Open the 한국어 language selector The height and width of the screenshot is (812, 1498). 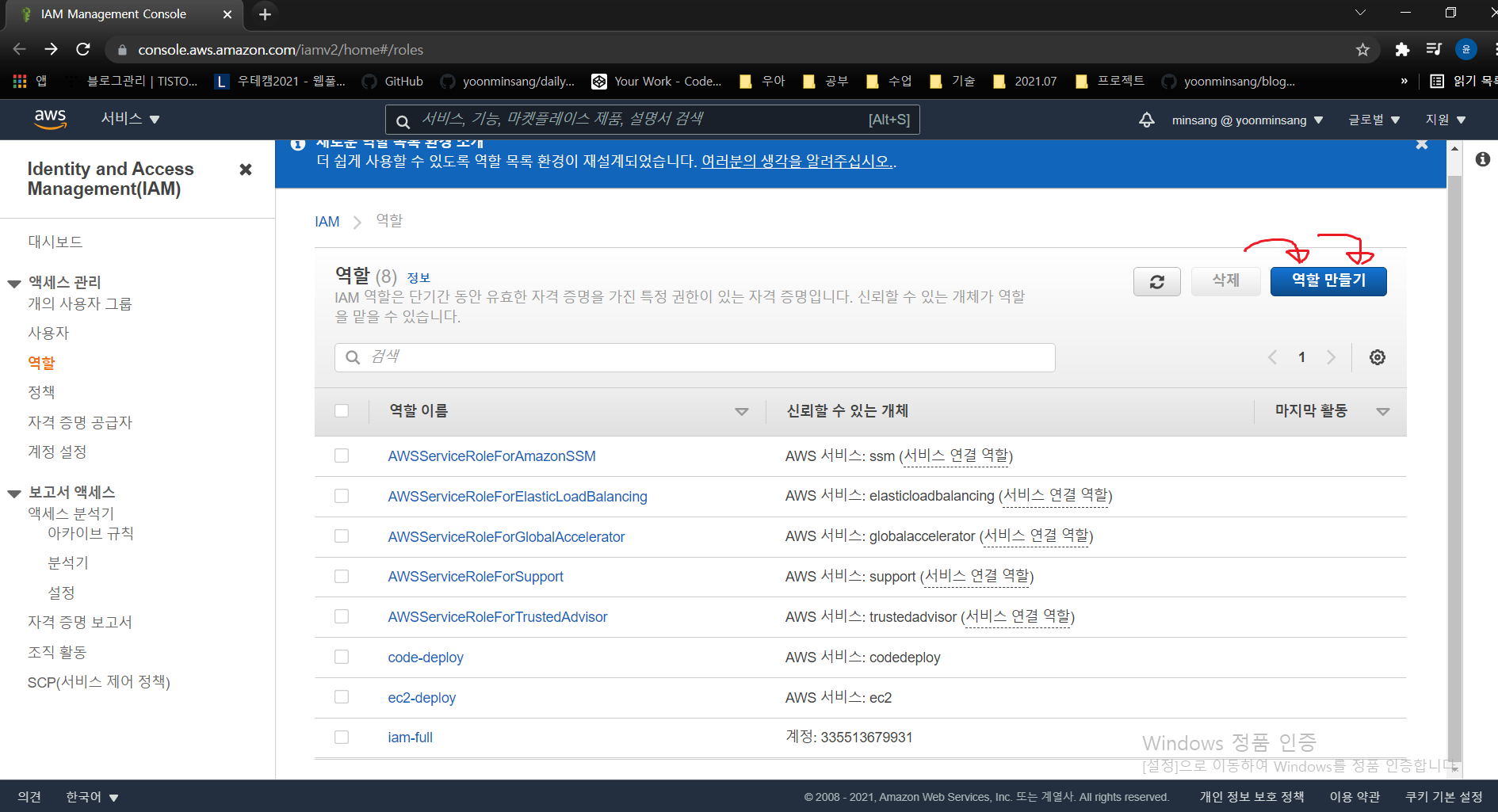click(92, 797)
